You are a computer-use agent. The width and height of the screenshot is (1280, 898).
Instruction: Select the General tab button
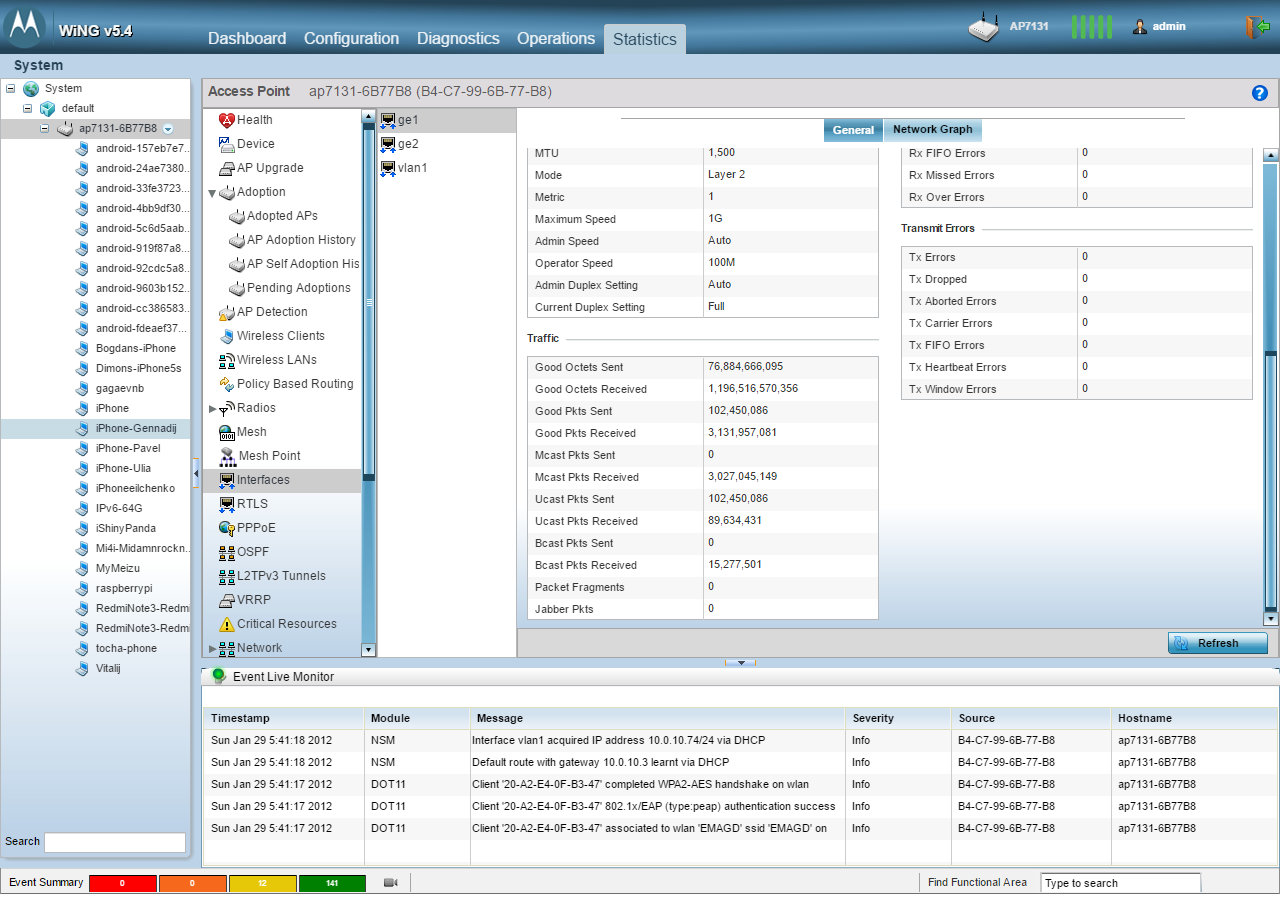[853, 130]
